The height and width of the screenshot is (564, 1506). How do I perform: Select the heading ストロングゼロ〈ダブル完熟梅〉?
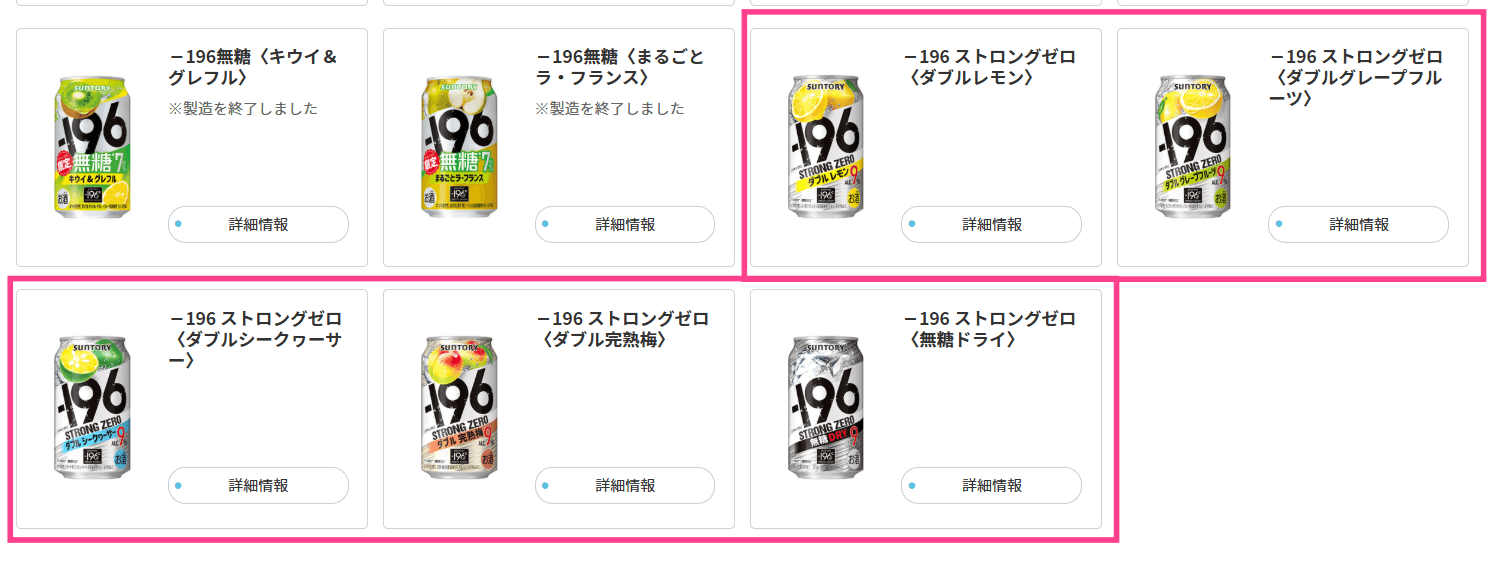point(623,329)
